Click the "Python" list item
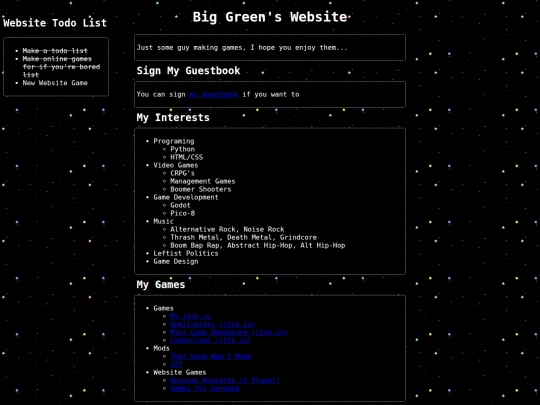 tap(183, 149)
